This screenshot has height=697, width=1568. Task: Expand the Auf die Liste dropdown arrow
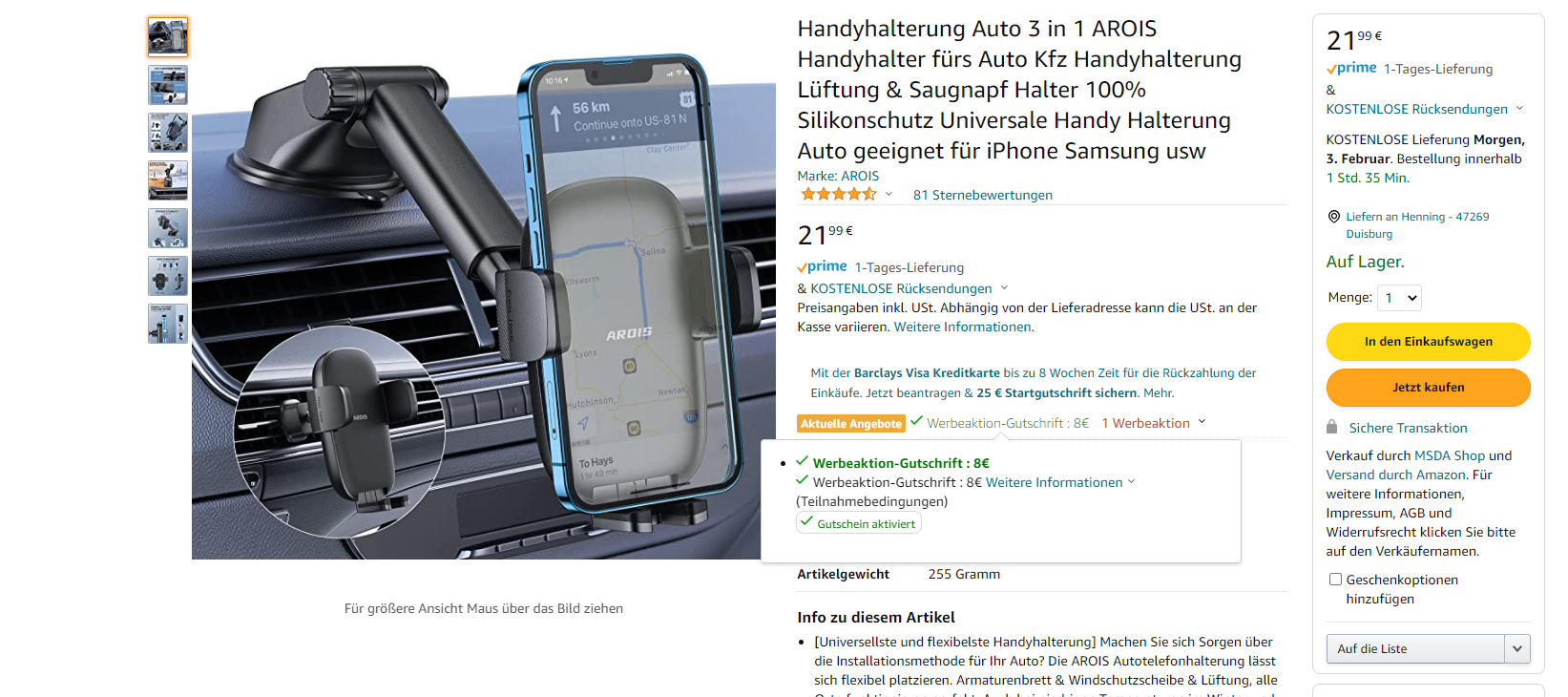click(x=1517, y=648)
